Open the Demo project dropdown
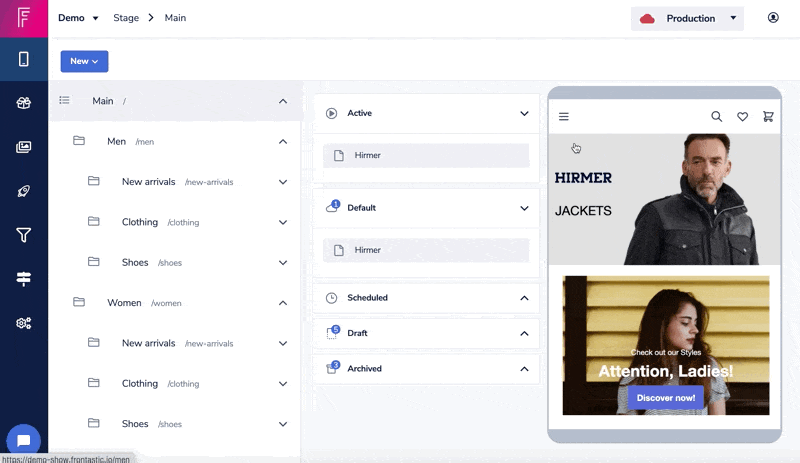Screen dimensions: 800x463 [78, 18]
